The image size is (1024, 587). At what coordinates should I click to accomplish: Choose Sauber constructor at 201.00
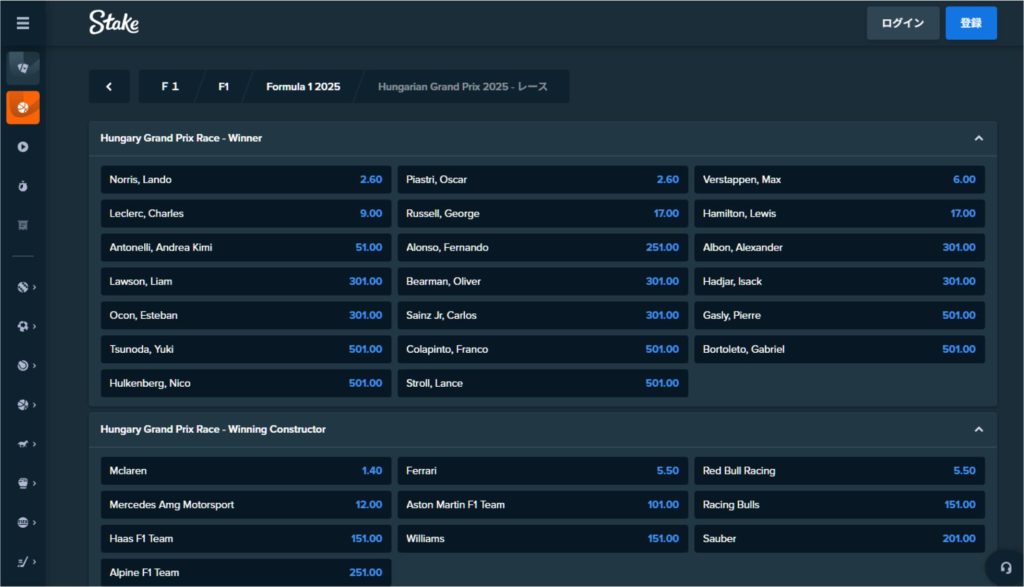coord(839,539)
